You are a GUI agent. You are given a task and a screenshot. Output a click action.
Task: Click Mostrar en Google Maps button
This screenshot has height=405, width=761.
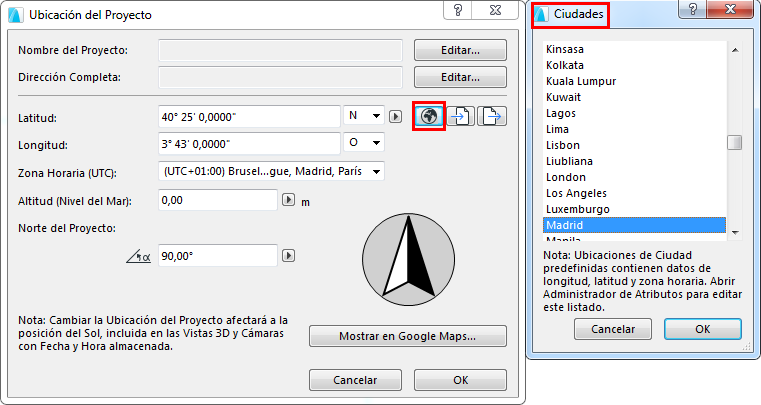coord(408,336)
